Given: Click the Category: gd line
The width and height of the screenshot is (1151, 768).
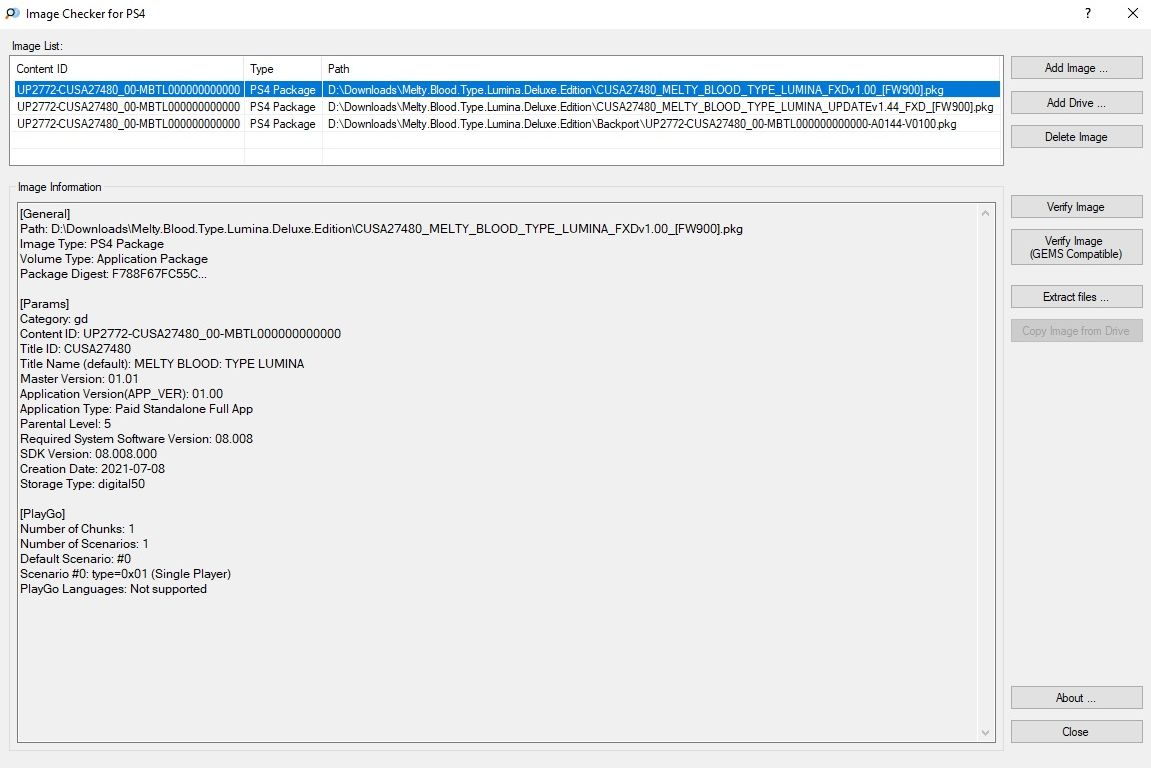Looking at the screenshot, I should 54,319.
